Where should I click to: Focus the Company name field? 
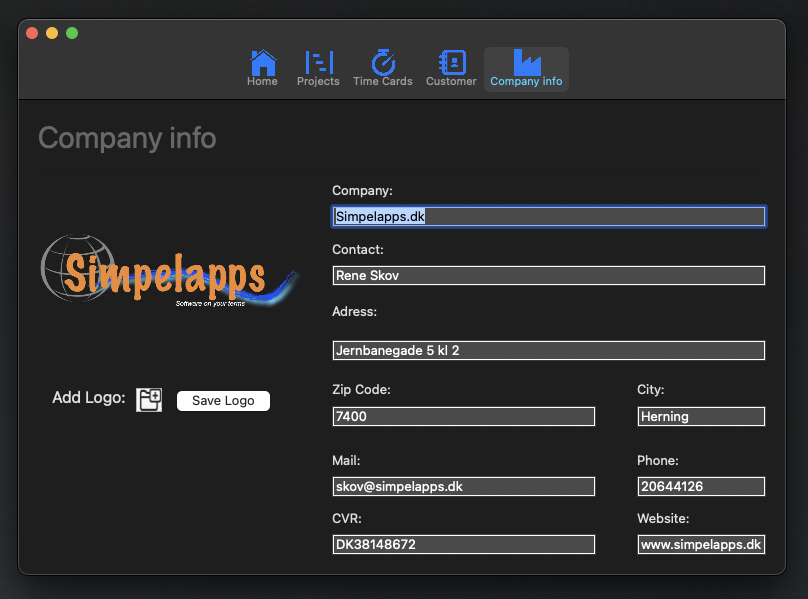548,216
